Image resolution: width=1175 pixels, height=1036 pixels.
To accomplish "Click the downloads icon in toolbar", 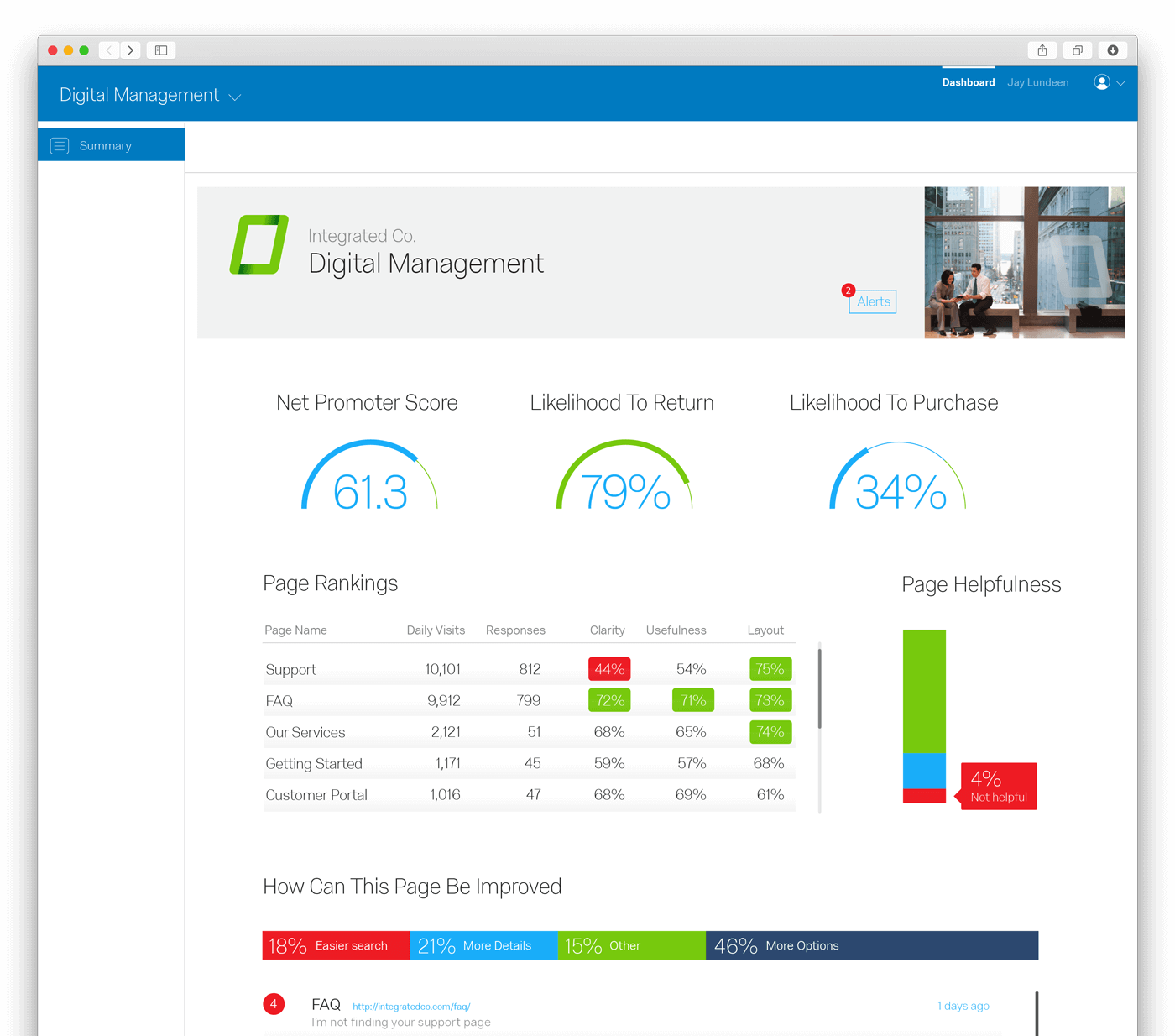I will click(1113, 50).
